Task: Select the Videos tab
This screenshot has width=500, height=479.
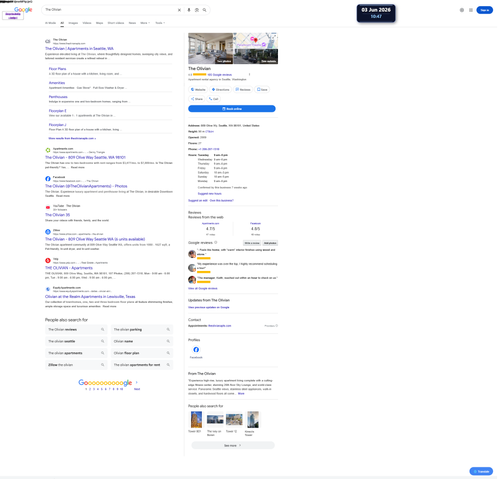Action: tap(87, 23)
